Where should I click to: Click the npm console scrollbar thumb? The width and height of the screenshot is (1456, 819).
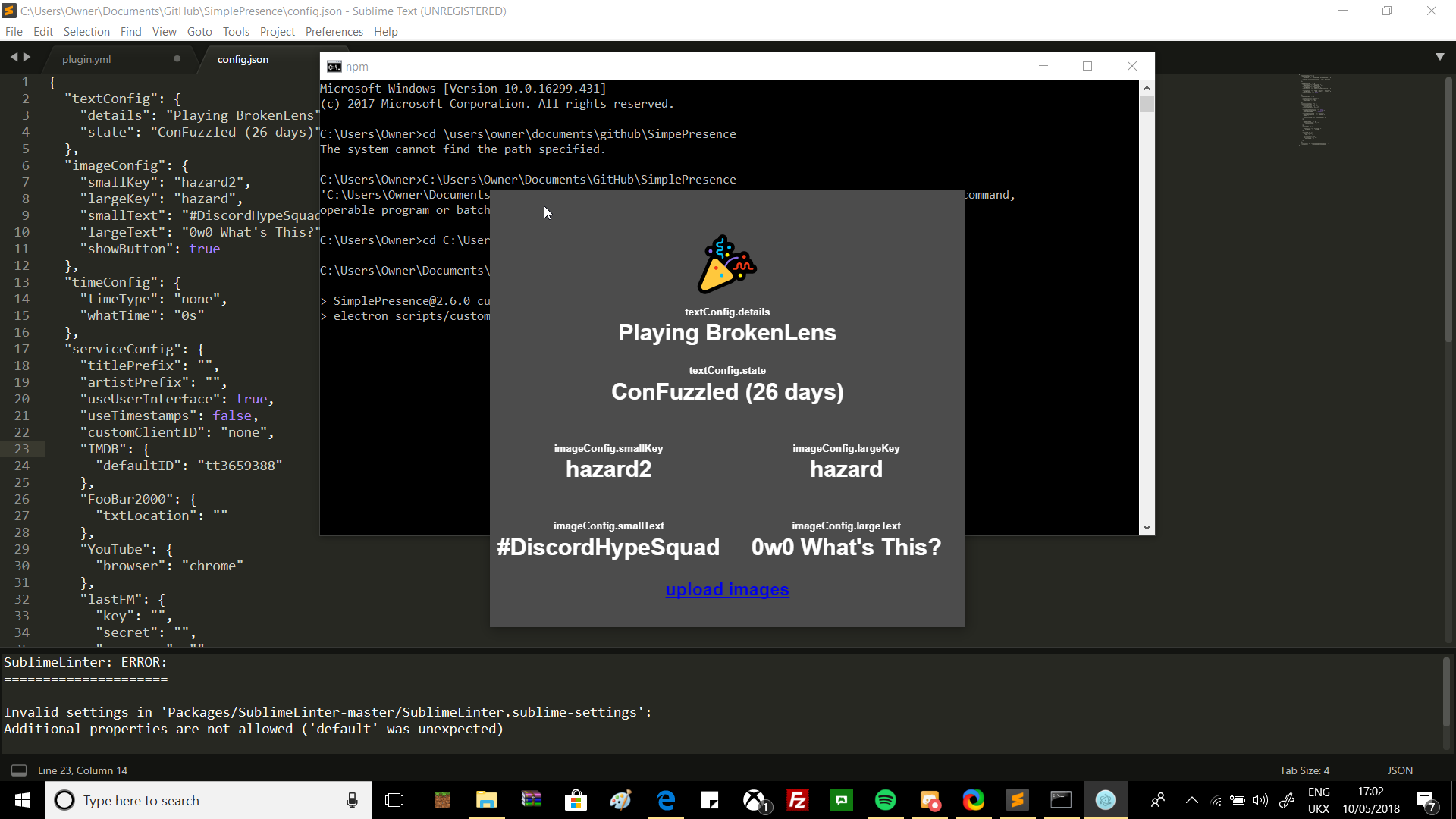[1147, 105]
